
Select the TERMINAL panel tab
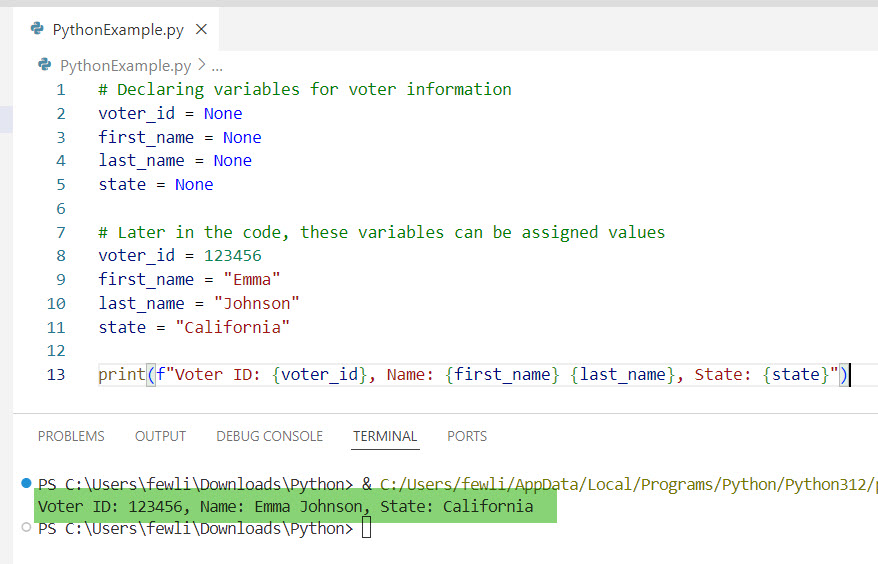(x=385, y=436)
